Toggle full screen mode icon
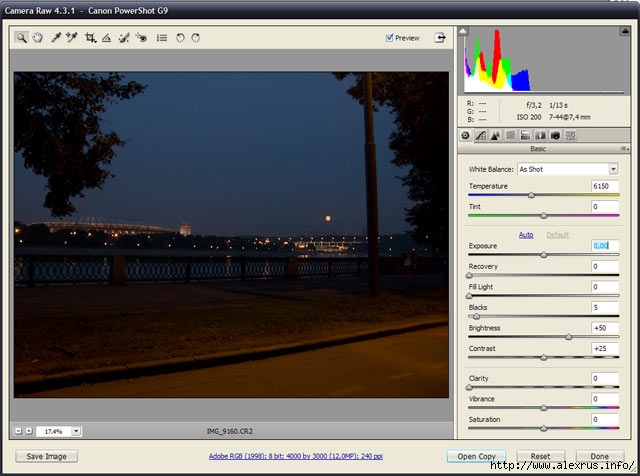Screen dimensions: 640x476 [x=440, y=38]
